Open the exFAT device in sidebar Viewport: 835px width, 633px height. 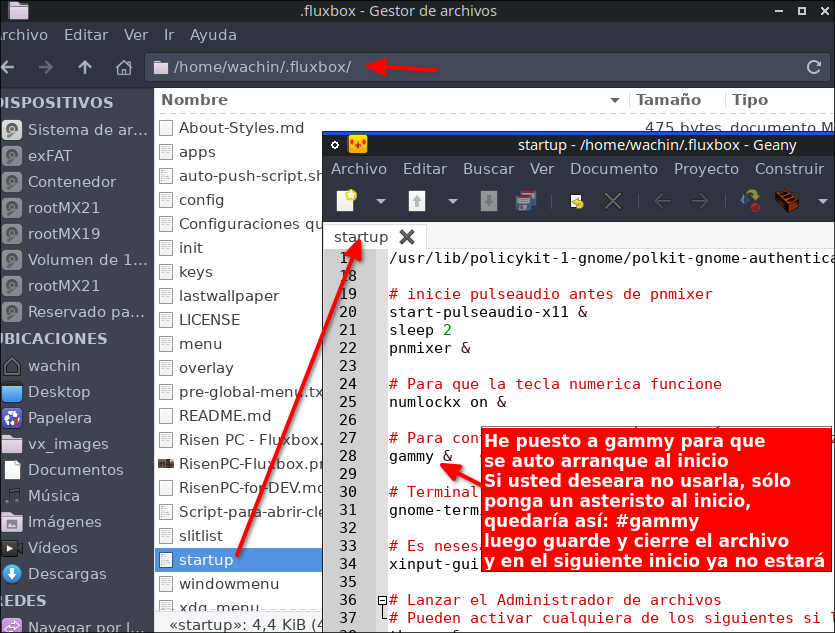(50, 156)
